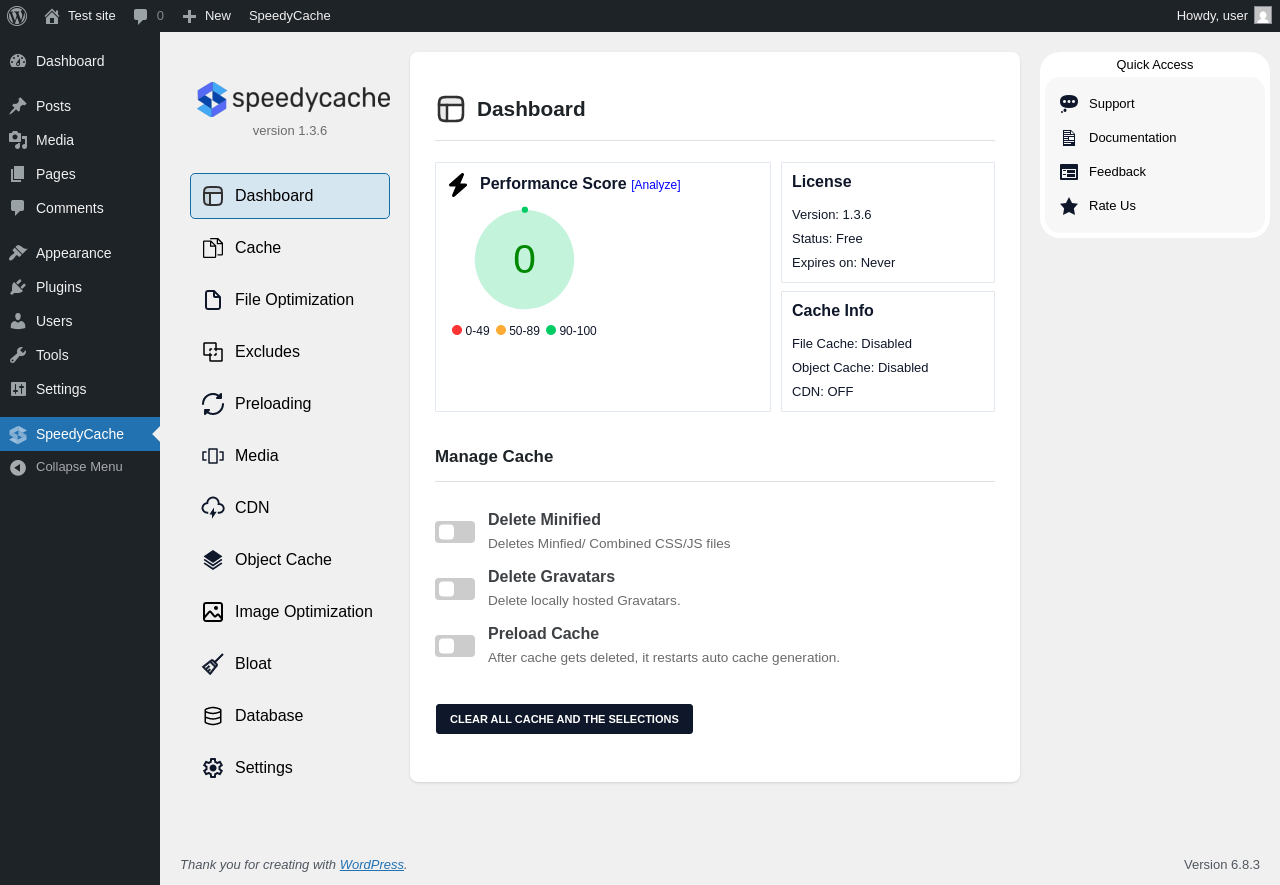Viewport: 1280px width, 885px height.
Task: Toggle the Preload Cache option
Action: coord(455,646)
